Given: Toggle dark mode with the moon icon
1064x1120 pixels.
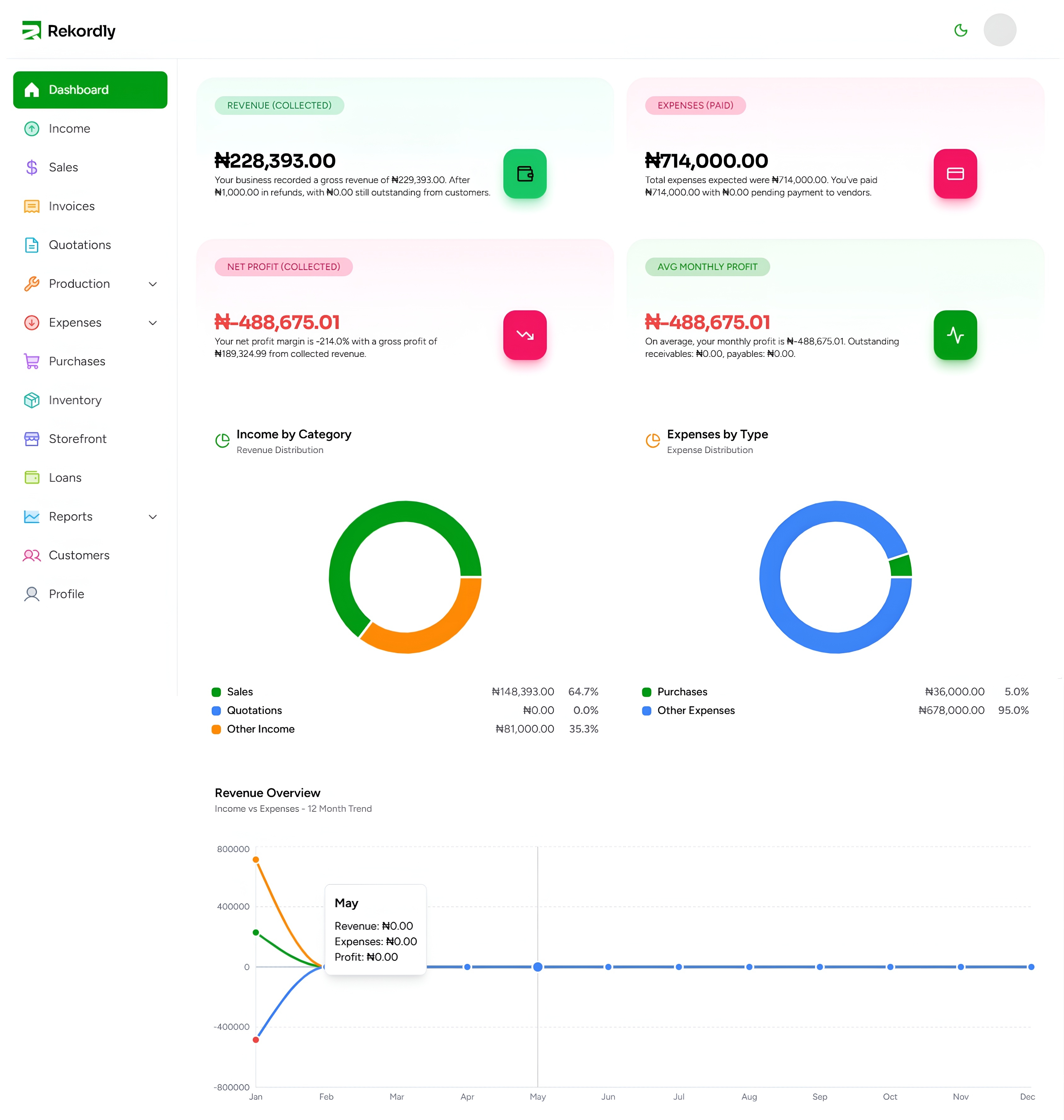Looking at the screenshot, I should pyautogui.click(x=961, y=30).
